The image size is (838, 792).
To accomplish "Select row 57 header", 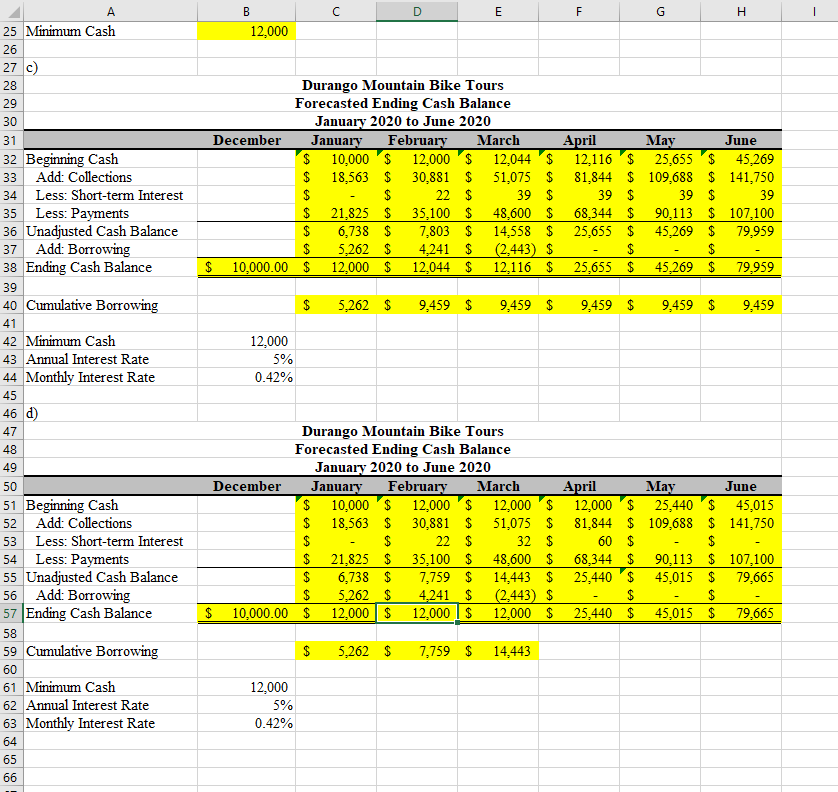I will tap(11, 613).
